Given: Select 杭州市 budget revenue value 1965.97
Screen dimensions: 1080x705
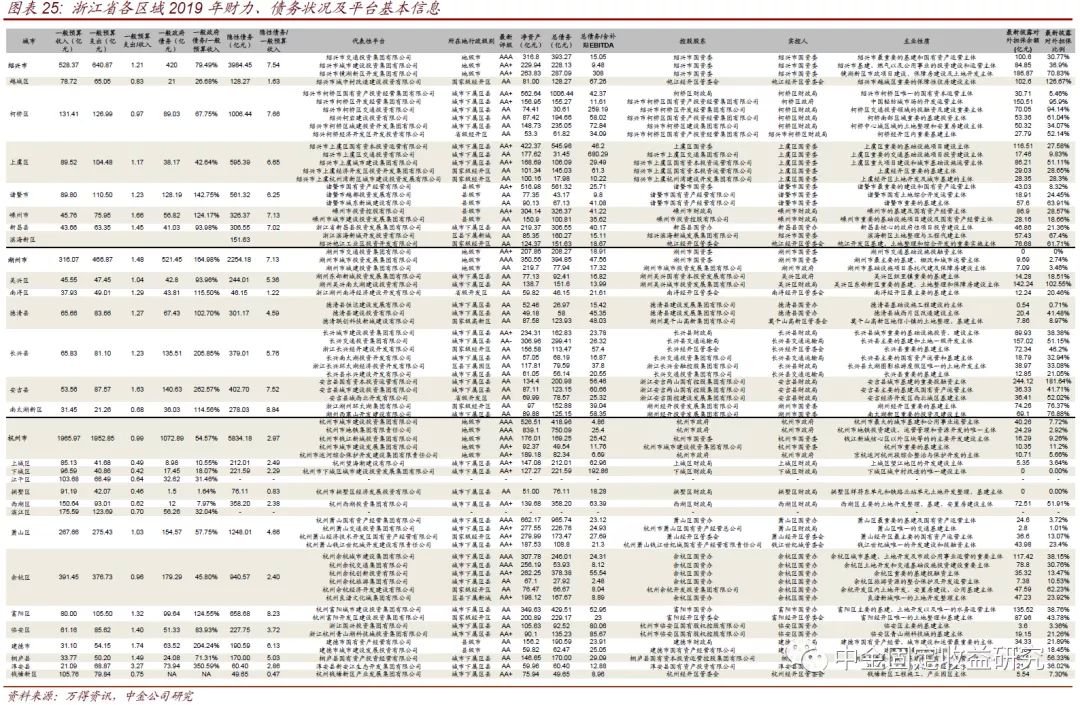Looking at the screenshot, I should (x=69, y=438).
